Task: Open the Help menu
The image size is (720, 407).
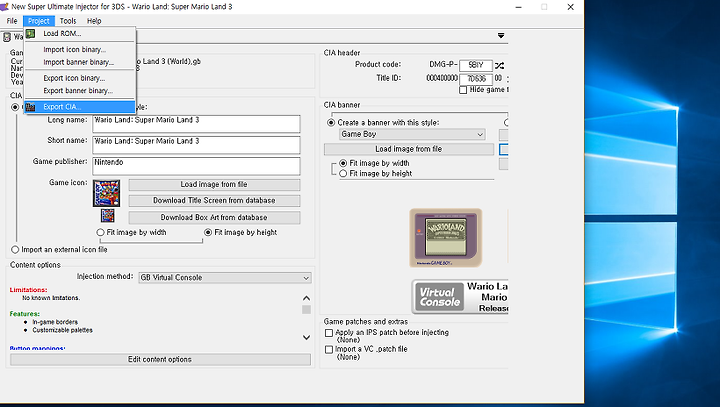Action: coord(94,21)
